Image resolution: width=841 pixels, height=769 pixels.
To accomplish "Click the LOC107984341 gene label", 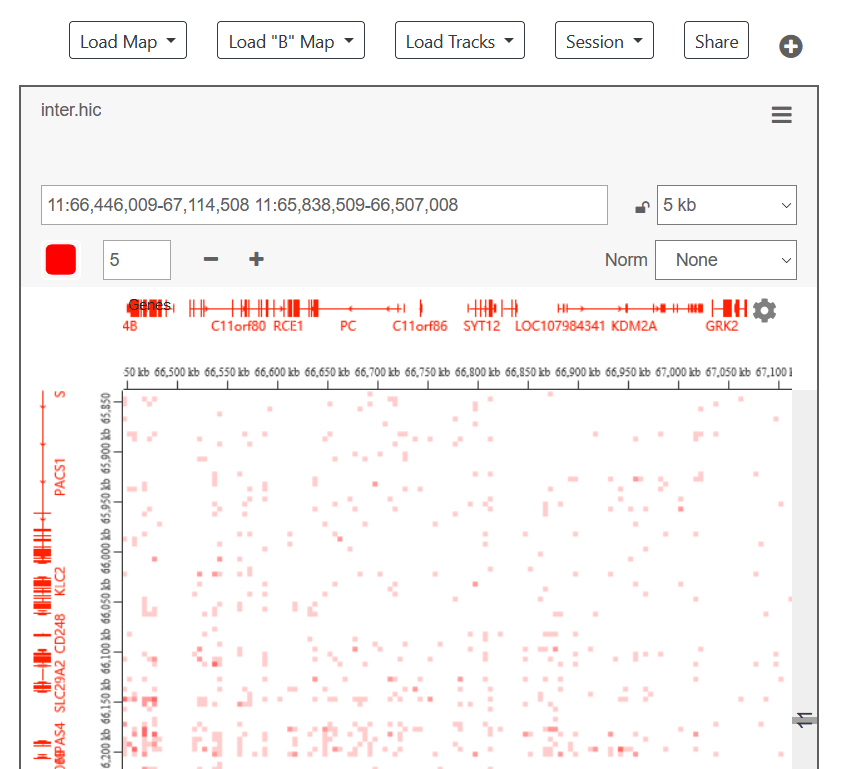I will 559,326.
